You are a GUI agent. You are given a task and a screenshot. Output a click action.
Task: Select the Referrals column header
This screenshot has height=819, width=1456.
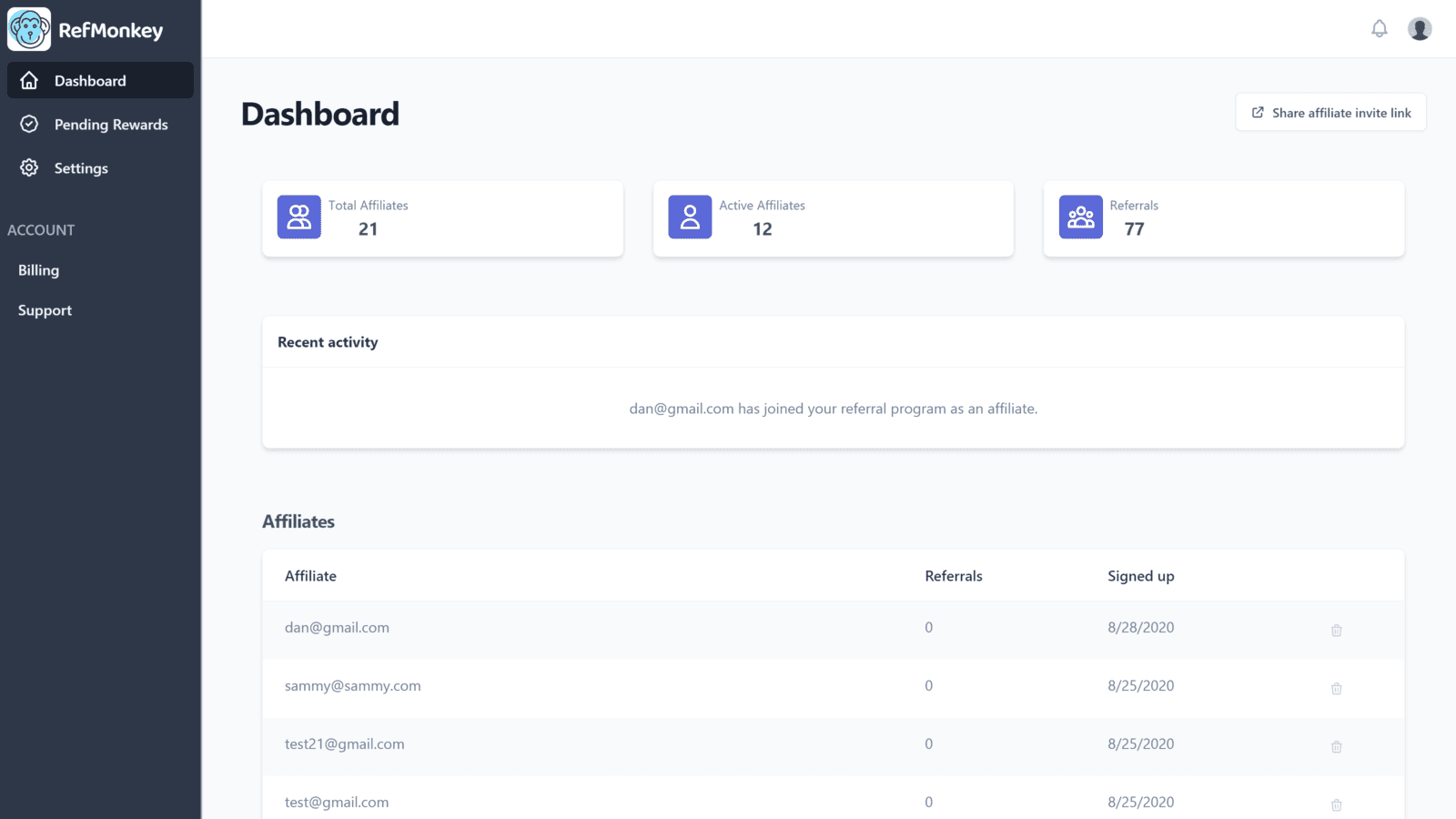[x=954, y=575]
